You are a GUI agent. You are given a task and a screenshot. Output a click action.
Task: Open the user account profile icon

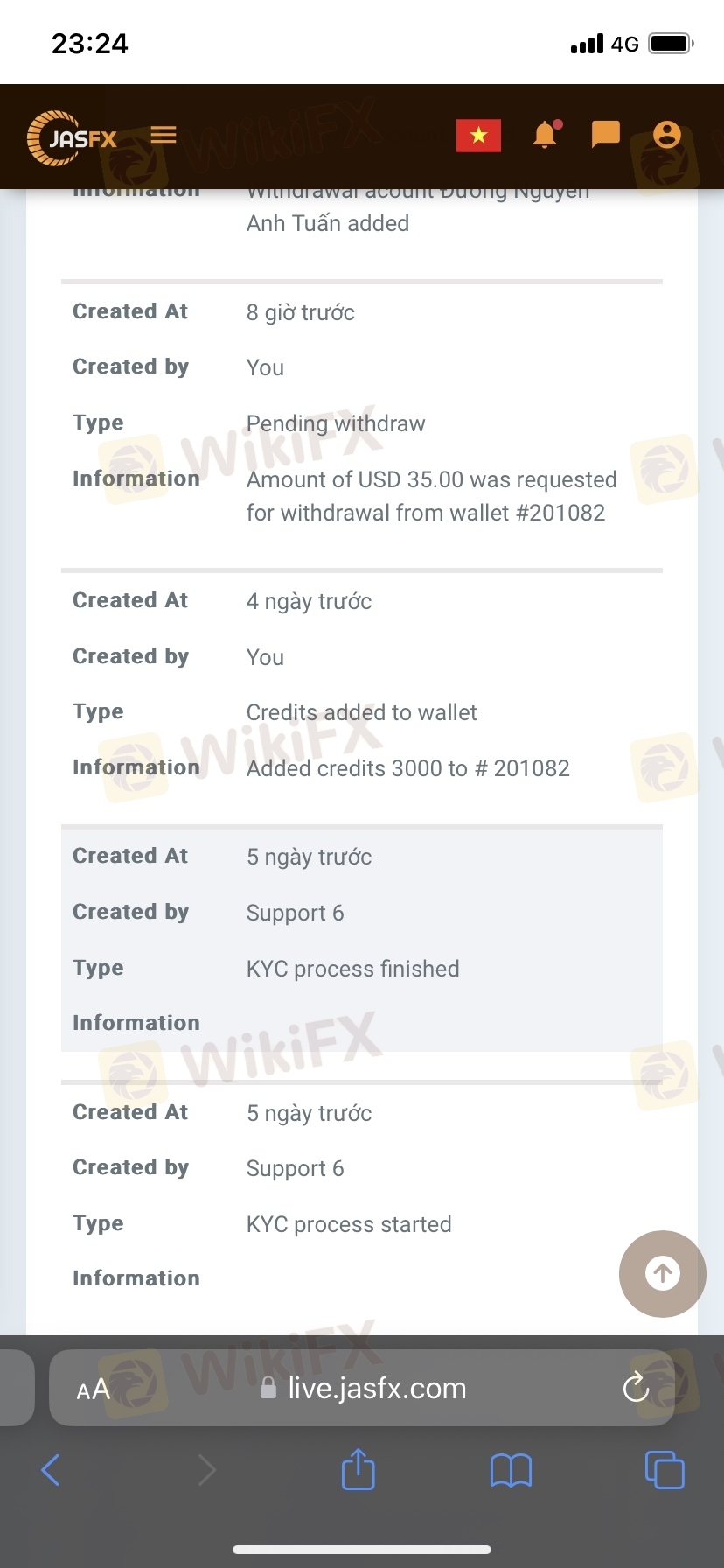[x=666, y=135]
